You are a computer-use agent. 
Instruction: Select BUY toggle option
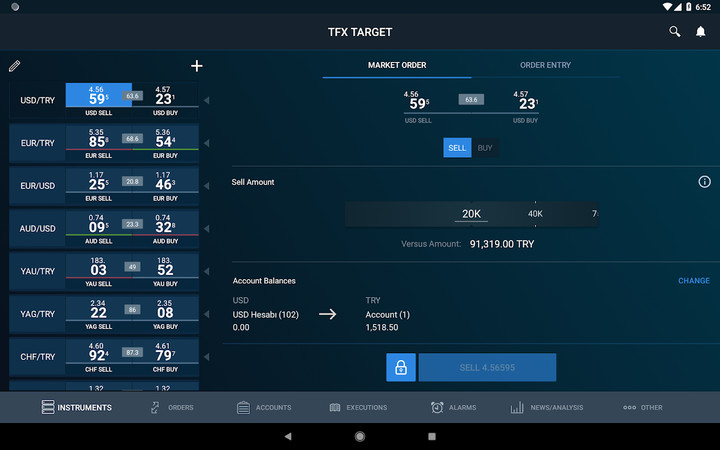tap(485, 148)
